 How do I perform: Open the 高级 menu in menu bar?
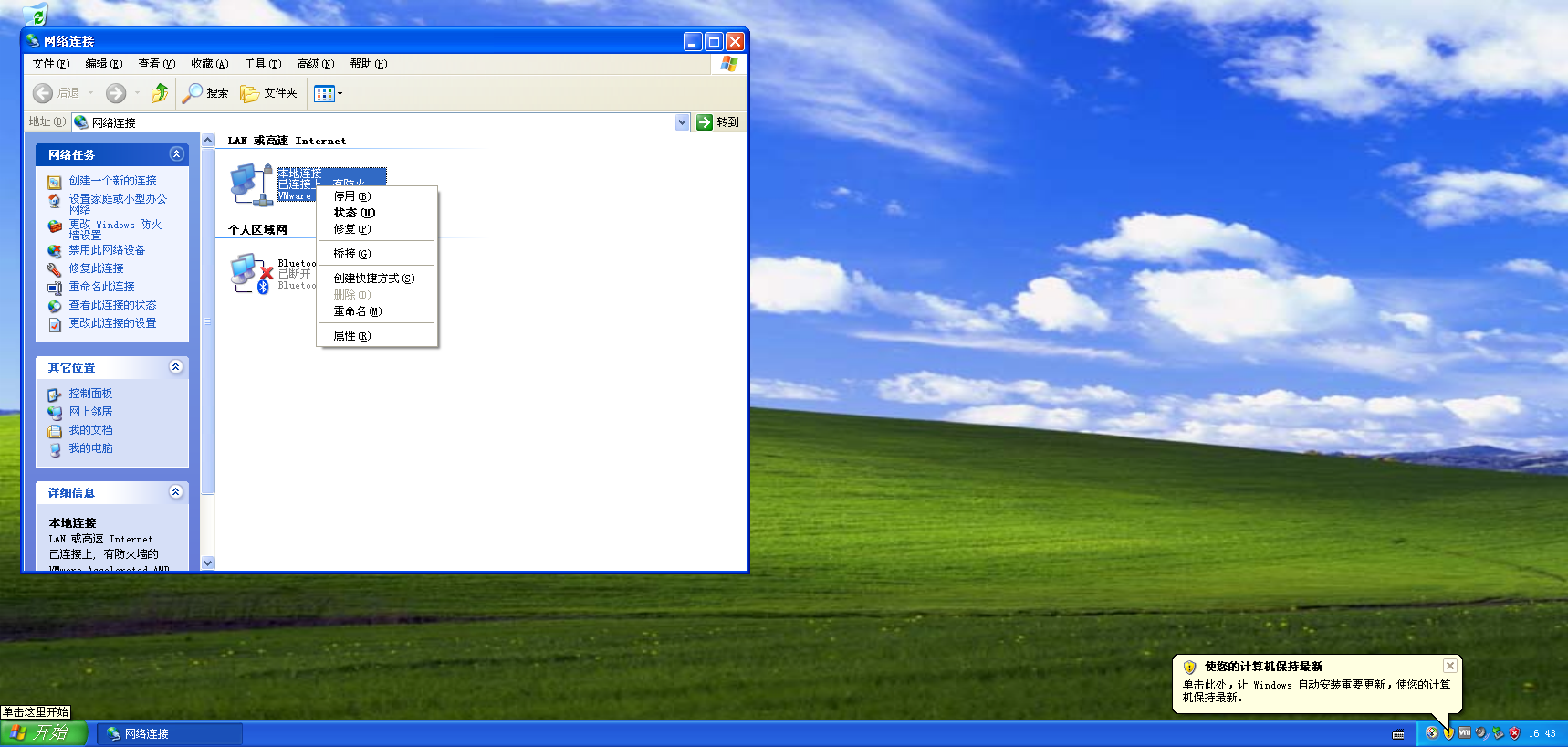pos(315,64)
